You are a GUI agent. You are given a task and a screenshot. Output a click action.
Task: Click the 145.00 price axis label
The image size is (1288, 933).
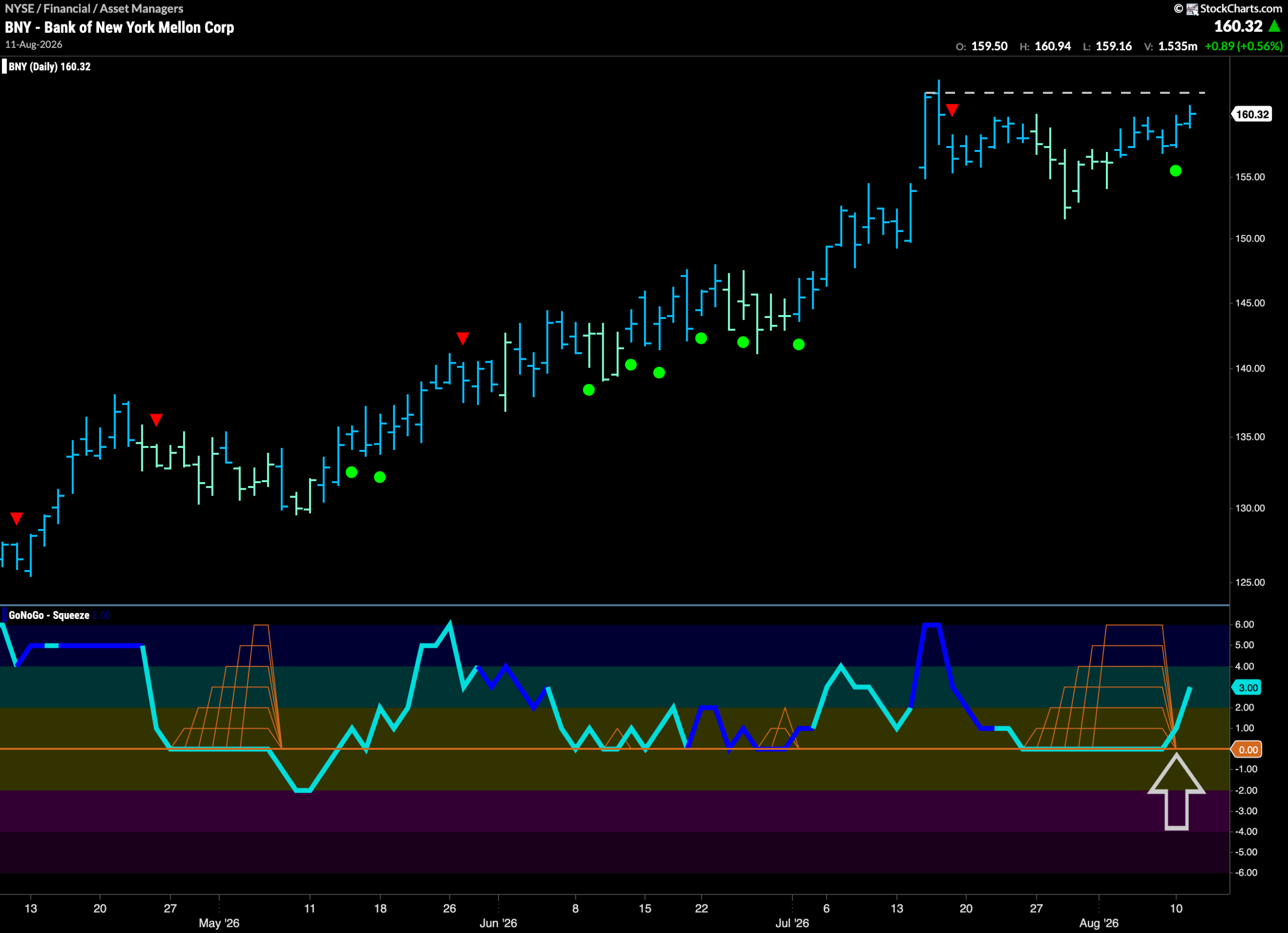[1250, 303]
